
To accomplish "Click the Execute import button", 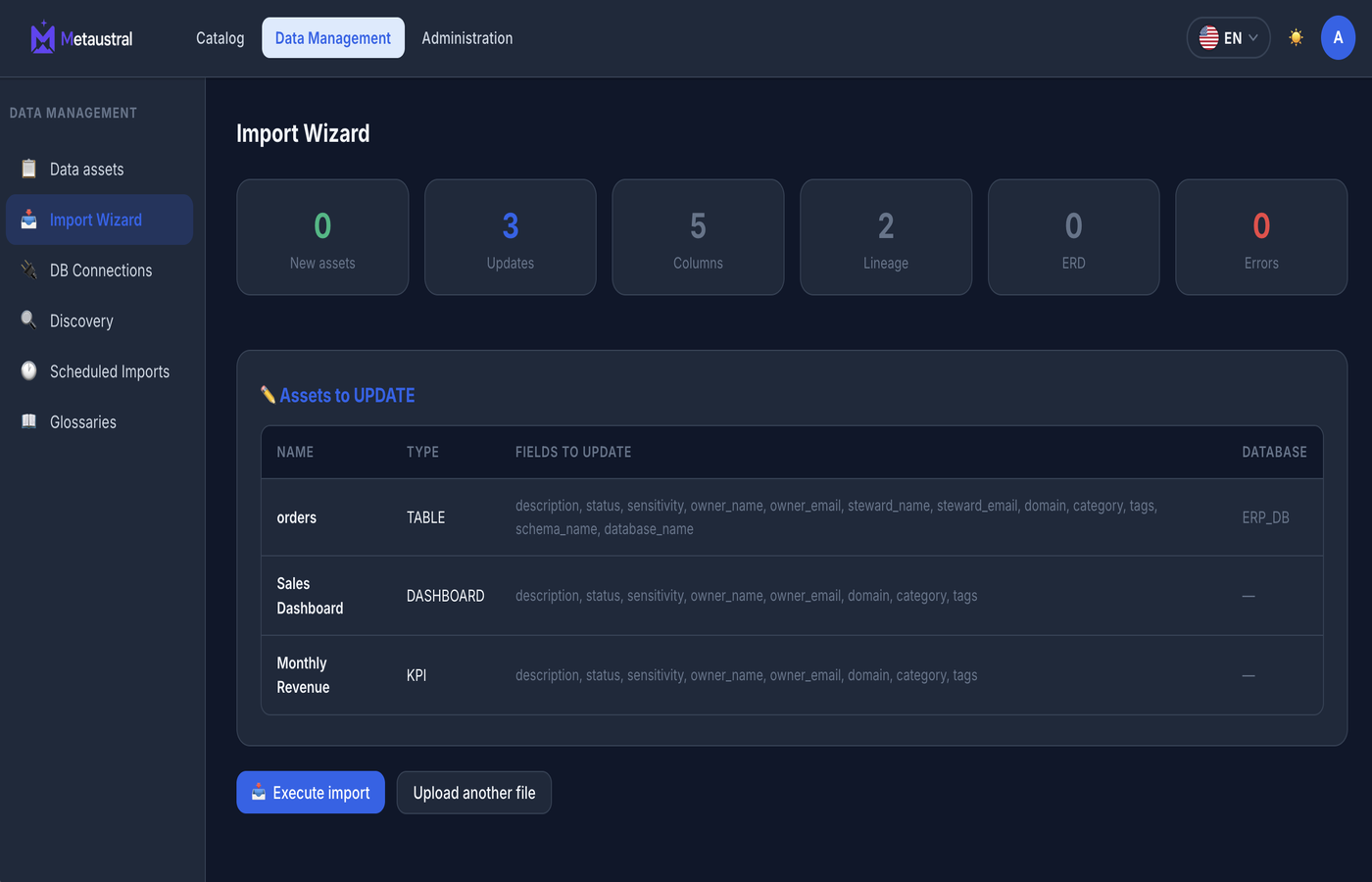I will [311, 792].
